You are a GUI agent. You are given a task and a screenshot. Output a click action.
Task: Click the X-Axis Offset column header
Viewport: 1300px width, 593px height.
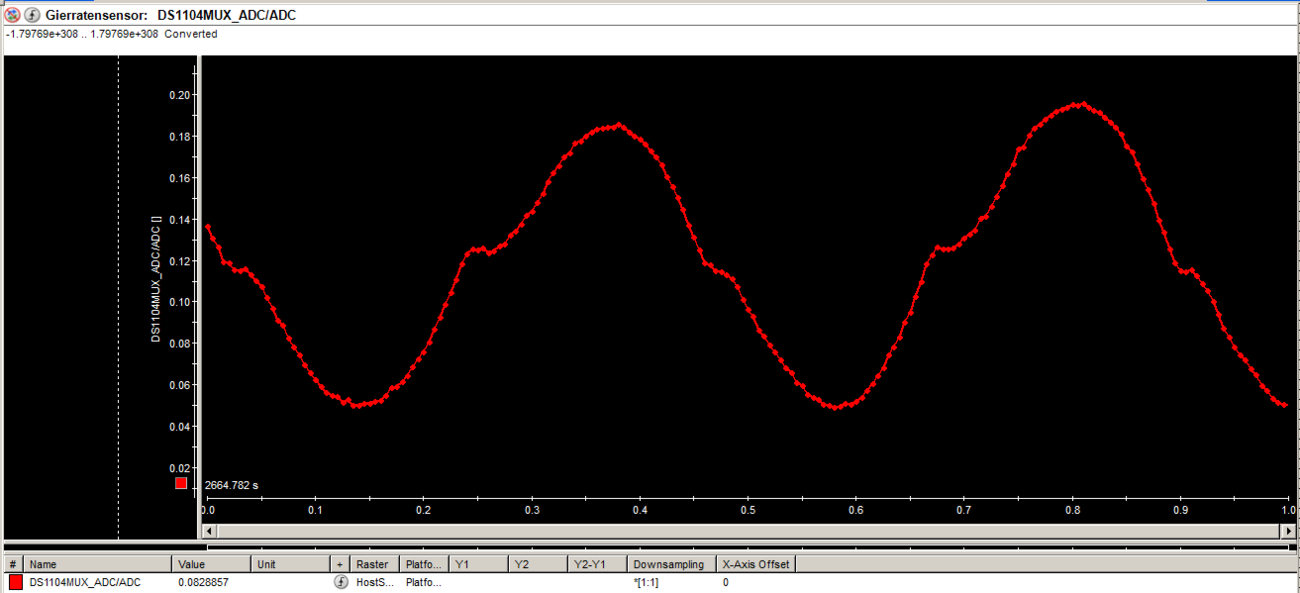click(755, 564)
